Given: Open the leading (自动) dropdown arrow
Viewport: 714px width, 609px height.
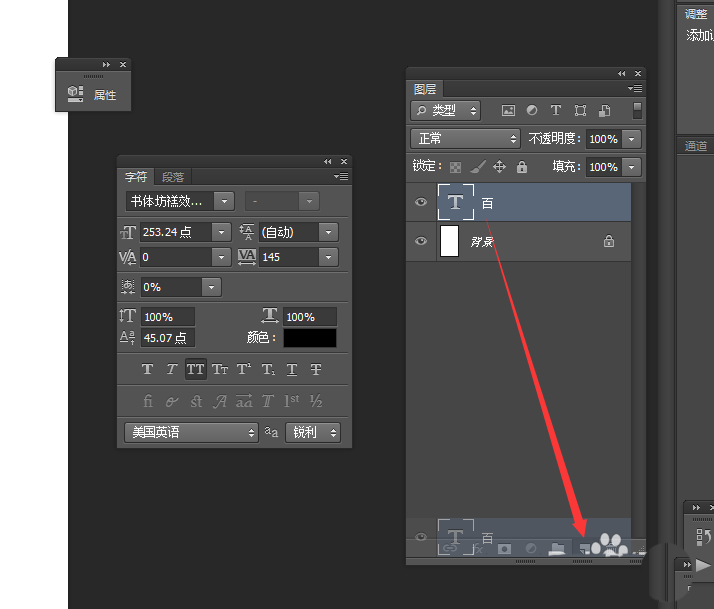Looking at the screenshot, I should point(328,232).
